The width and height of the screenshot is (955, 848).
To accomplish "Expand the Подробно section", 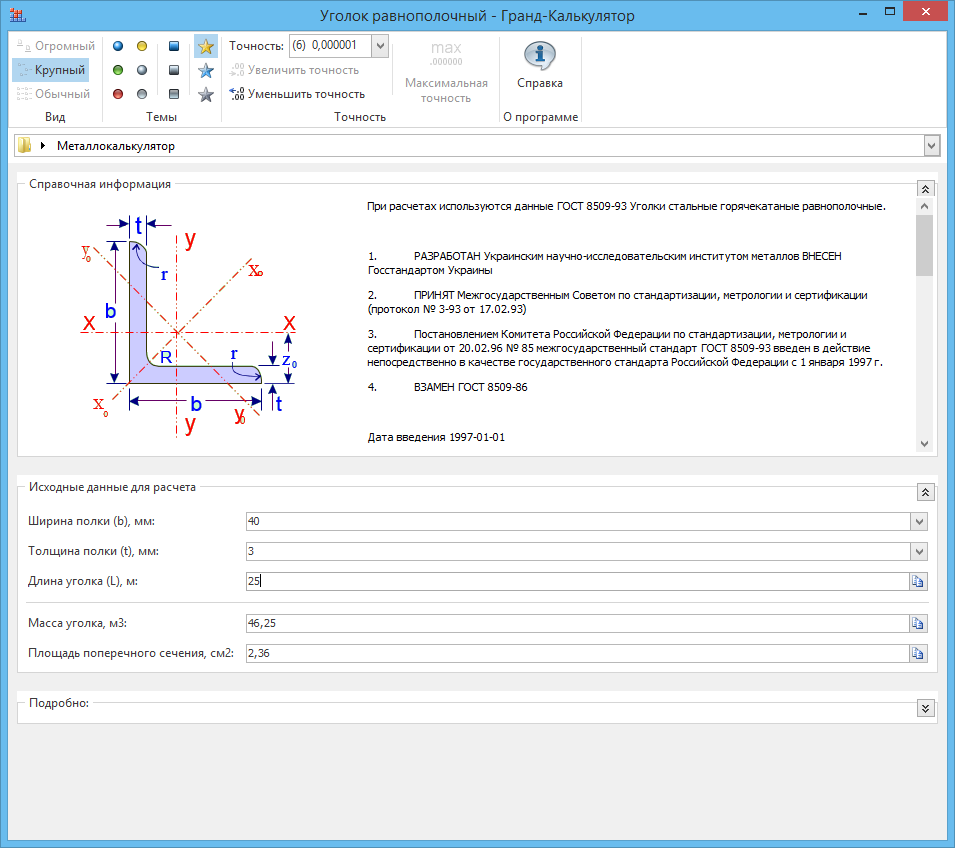I will [x=925, y=708].
